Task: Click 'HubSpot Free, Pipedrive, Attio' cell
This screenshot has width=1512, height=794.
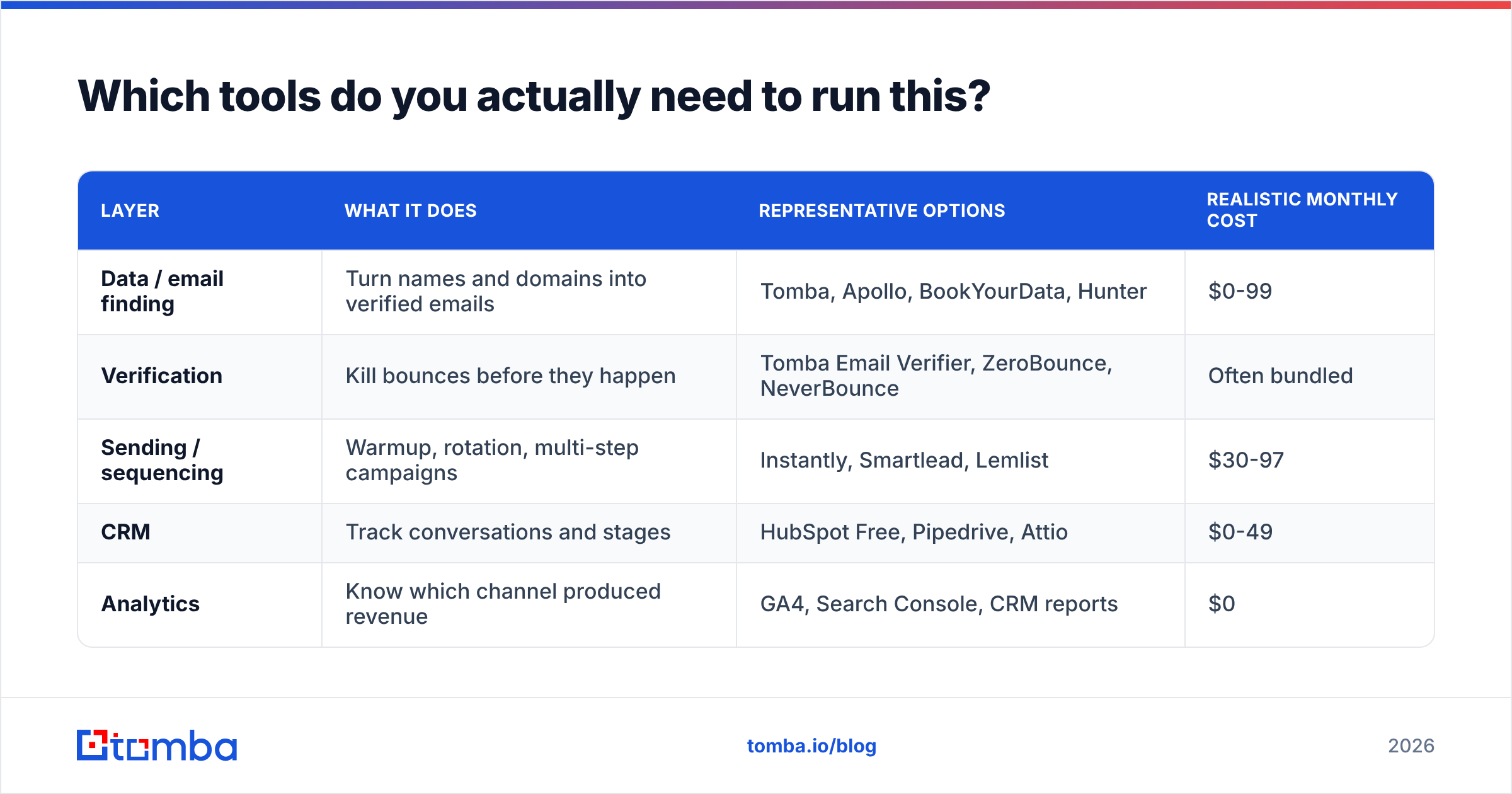Action: (961, 533)
